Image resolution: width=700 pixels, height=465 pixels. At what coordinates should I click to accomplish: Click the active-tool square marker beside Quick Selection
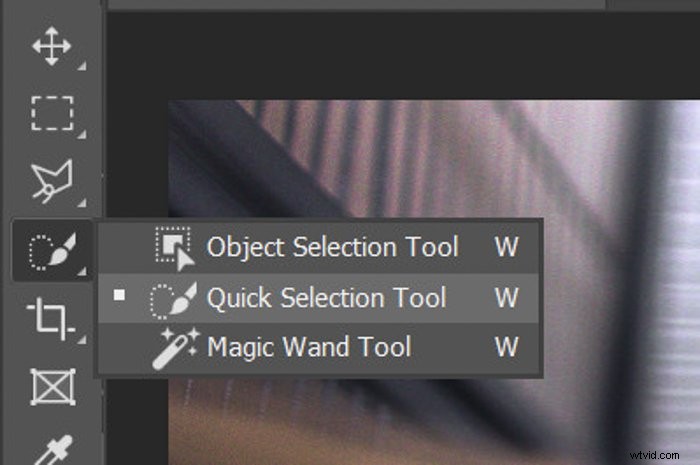(119, 295)
